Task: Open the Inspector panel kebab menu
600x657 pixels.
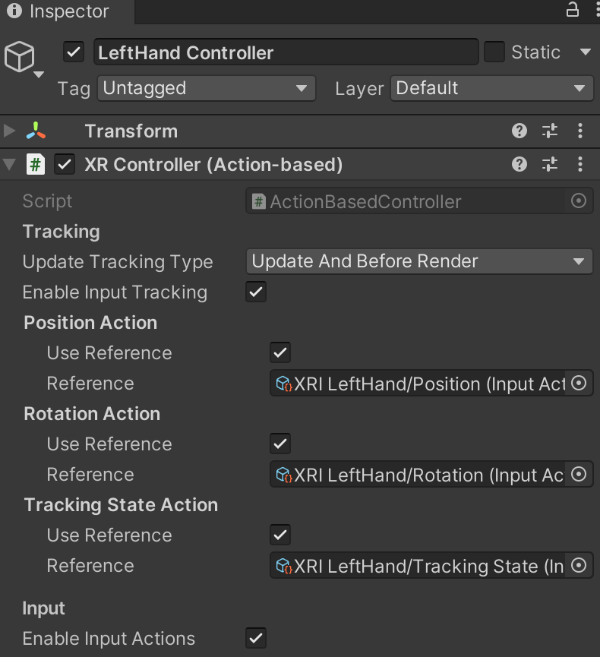Action: coord(597,10)
